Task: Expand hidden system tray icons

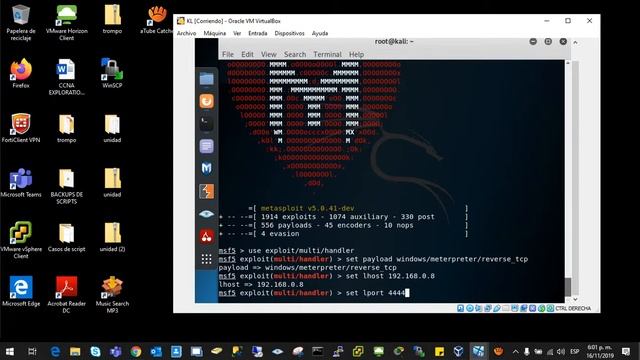Action: pyautogui.click(x=516, y=351)
